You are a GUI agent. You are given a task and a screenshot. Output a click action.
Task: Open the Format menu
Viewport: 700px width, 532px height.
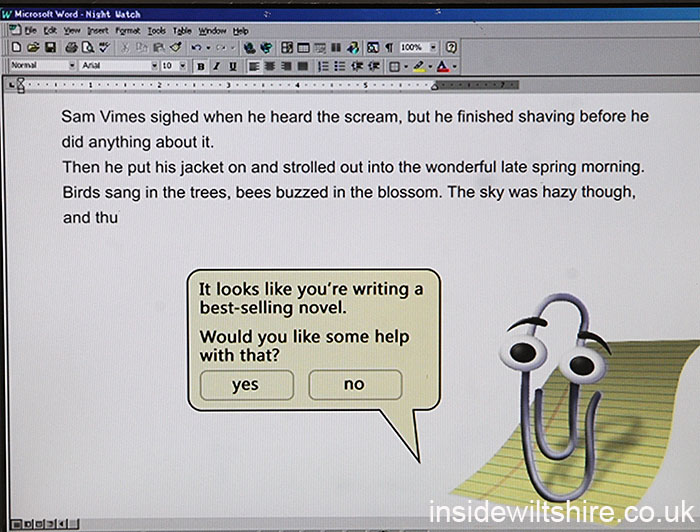click(127, 31)
